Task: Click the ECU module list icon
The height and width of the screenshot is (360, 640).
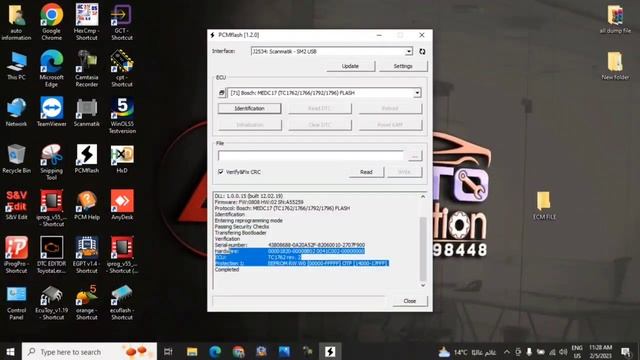Action: point(222,93)
